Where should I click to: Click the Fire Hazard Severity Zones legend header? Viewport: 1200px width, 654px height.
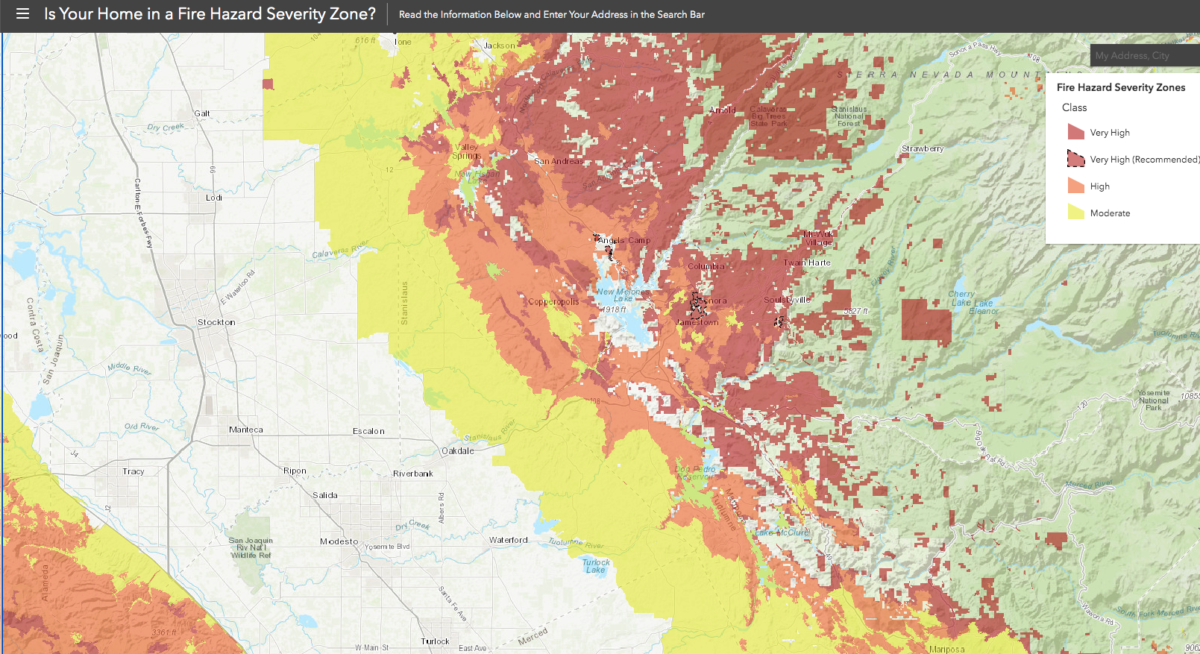point(1120,88)
